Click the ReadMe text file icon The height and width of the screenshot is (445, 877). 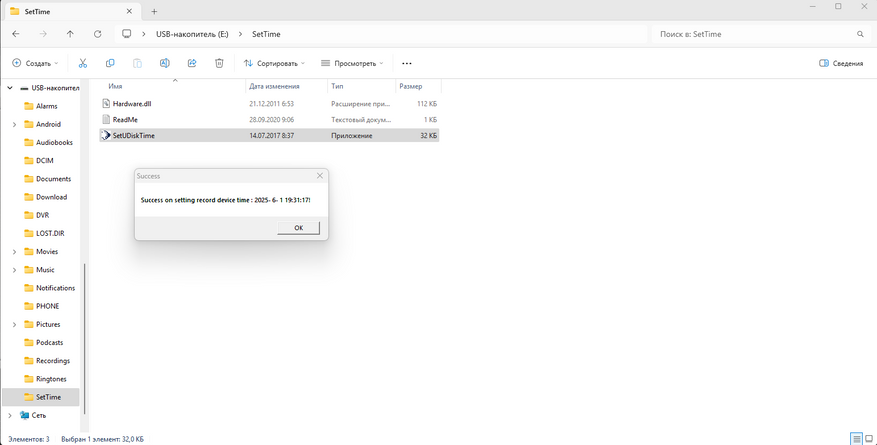(107, 119)
